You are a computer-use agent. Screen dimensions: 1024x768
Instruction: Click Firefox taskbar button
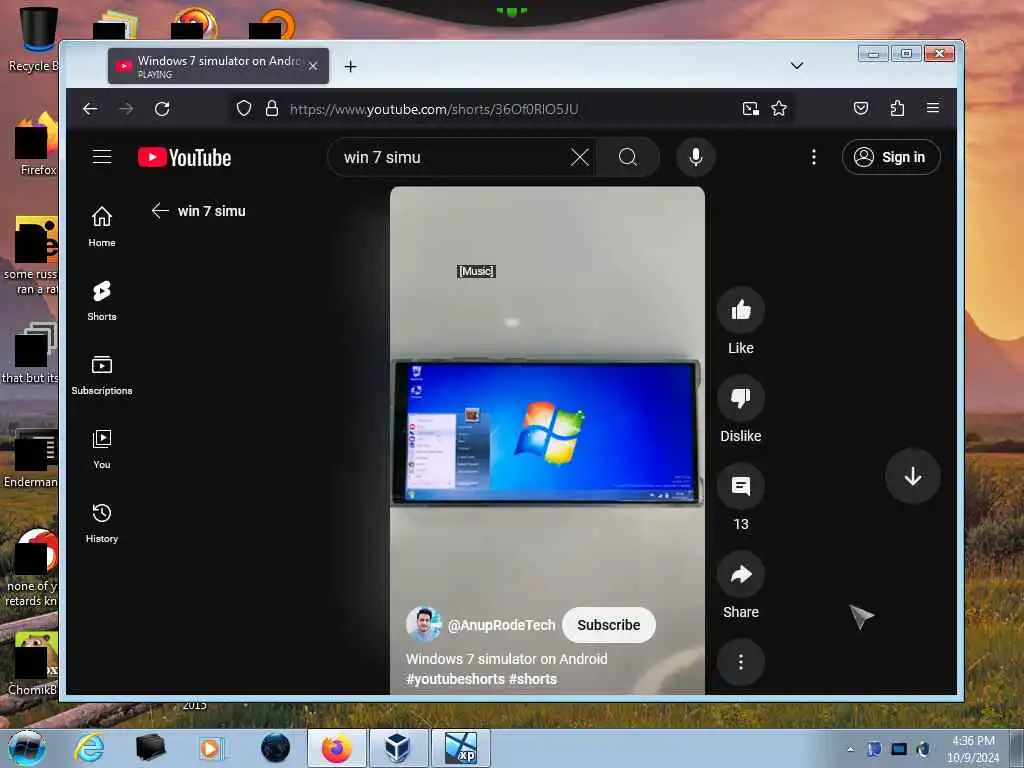click(x=336, y=748)
